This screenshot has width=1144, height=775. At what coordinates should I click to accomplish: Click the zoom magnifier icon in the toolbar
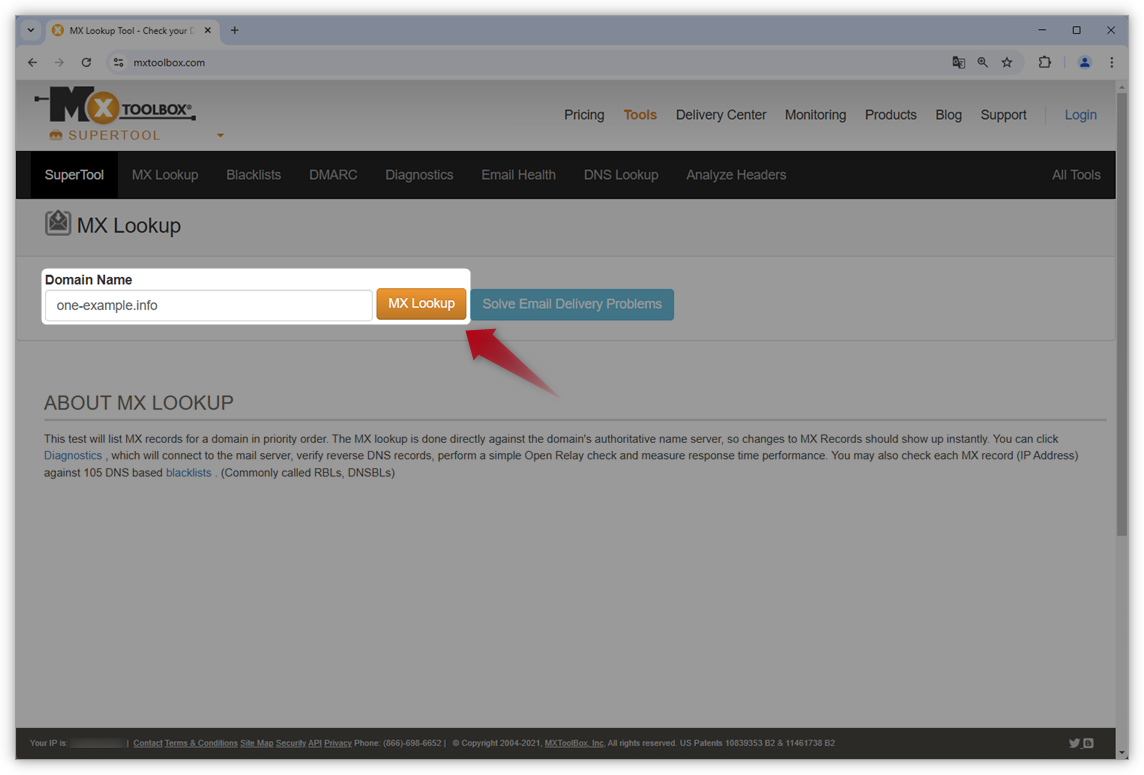(982, 62)
